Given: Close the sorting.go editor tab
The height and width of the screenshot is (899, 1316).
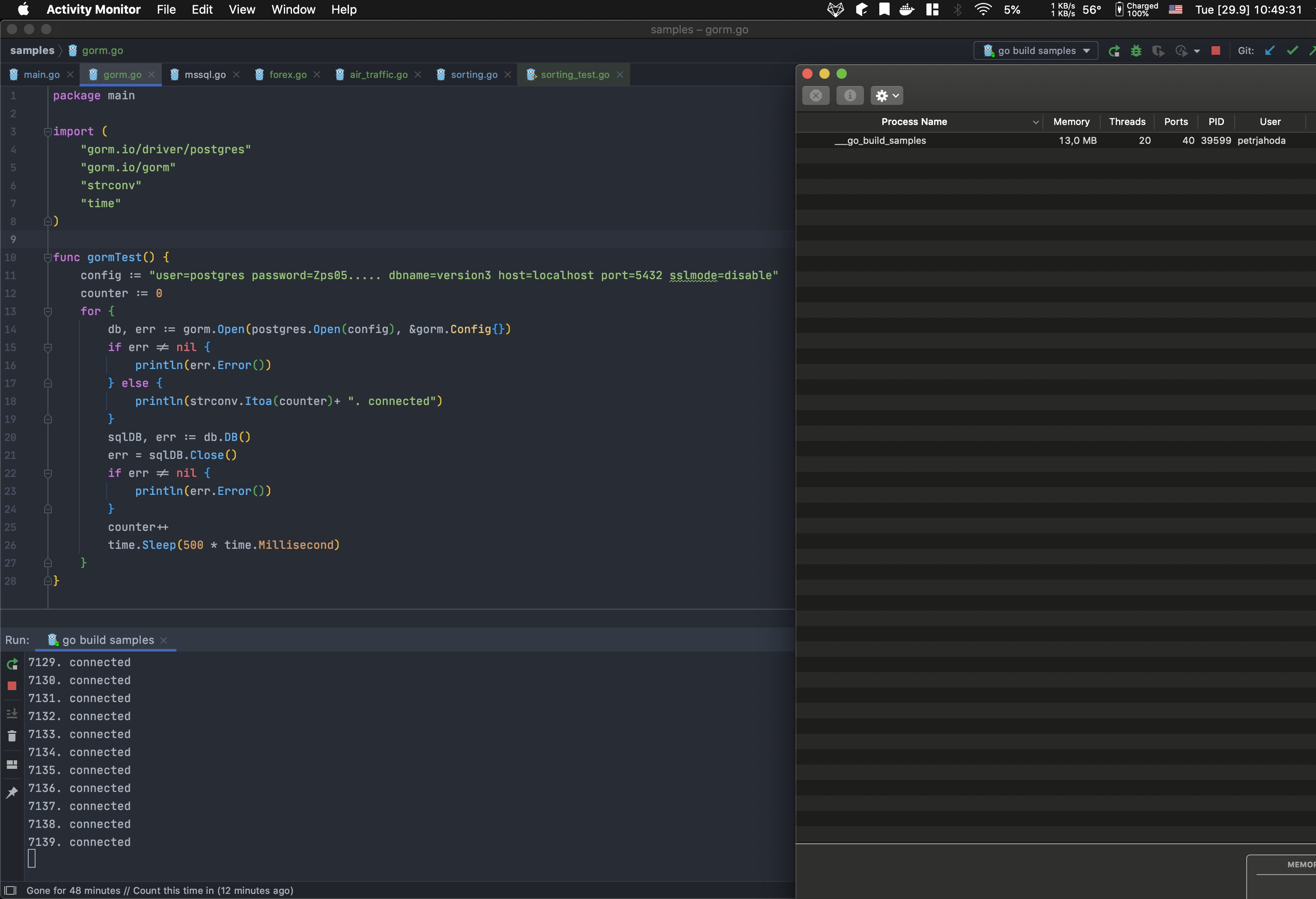Looking at the screenshot, I should 508,75.
